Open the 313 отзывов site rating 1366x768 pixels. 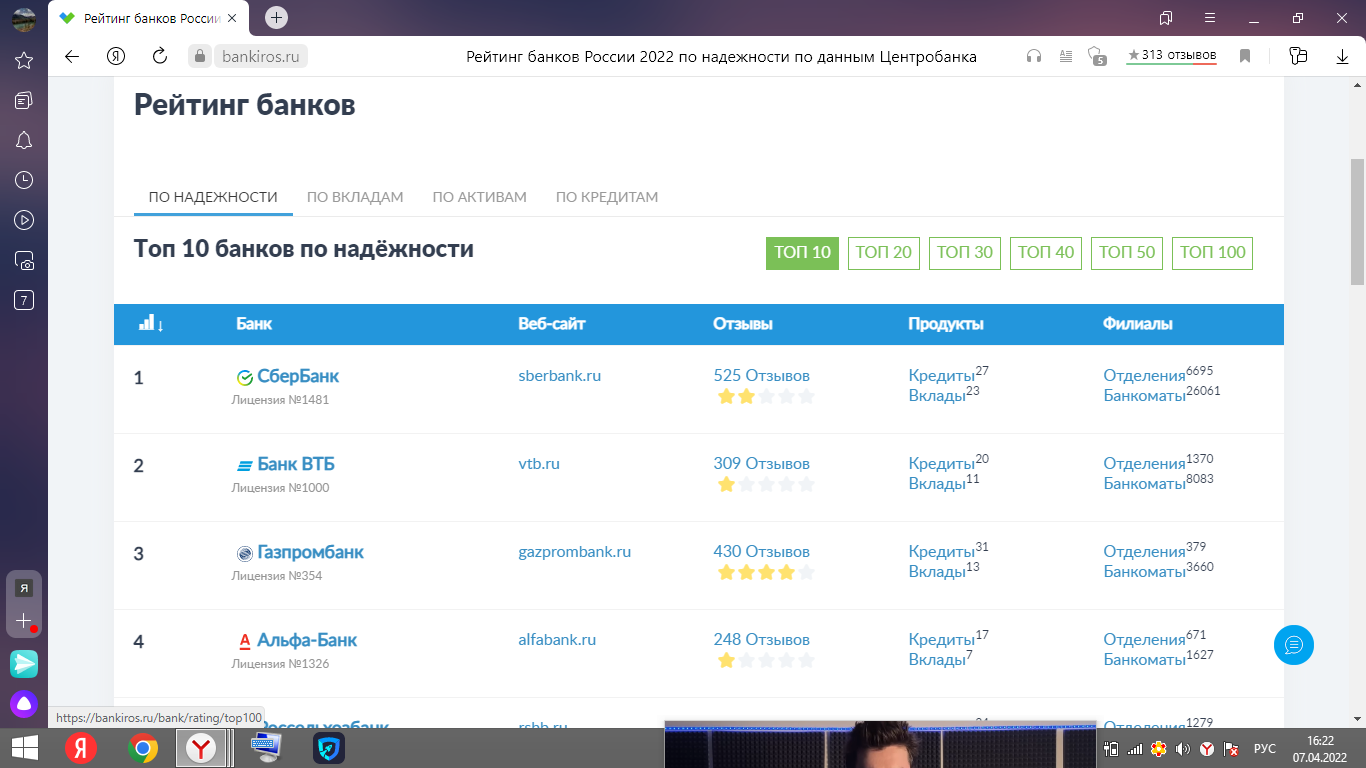(1171, 55)
